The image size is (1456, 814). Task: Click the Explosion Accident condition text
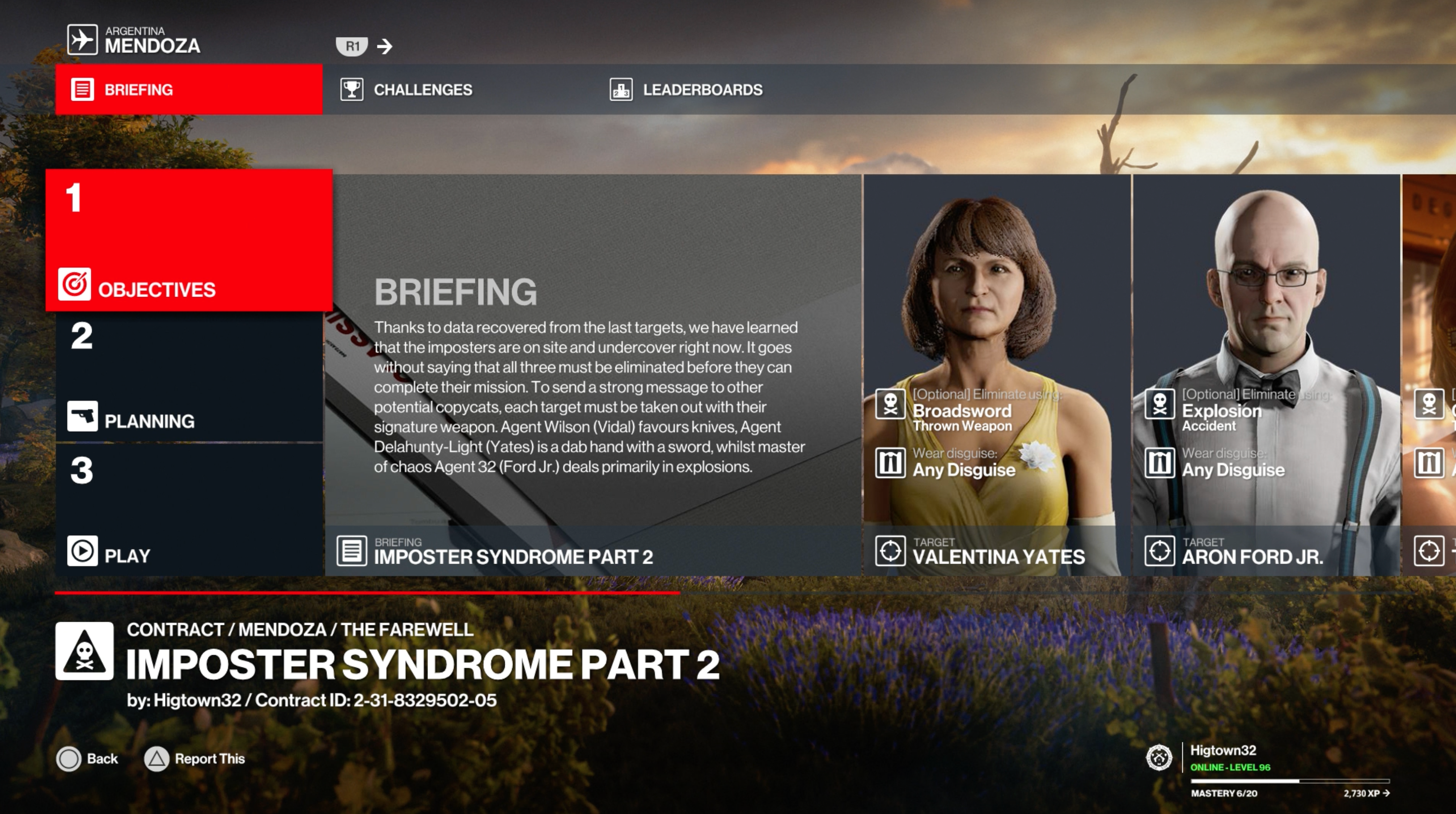coord(1222,418)
